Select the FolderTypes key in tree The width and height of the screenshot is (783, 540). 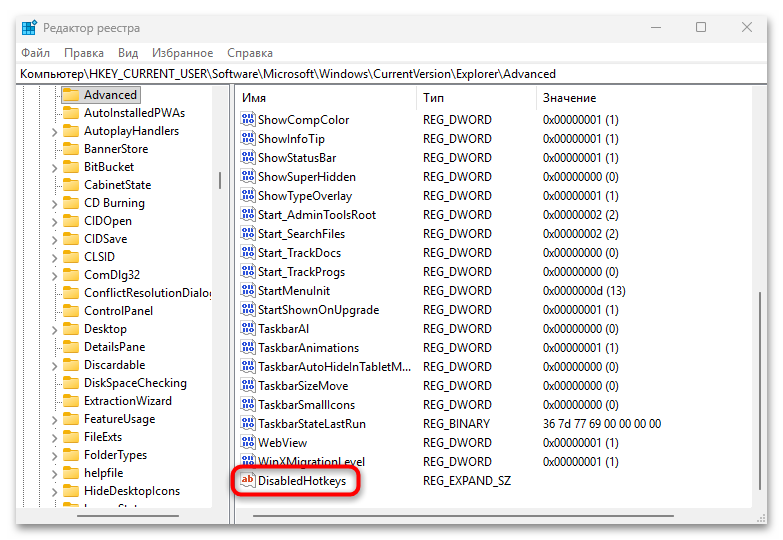pos(115,455)
